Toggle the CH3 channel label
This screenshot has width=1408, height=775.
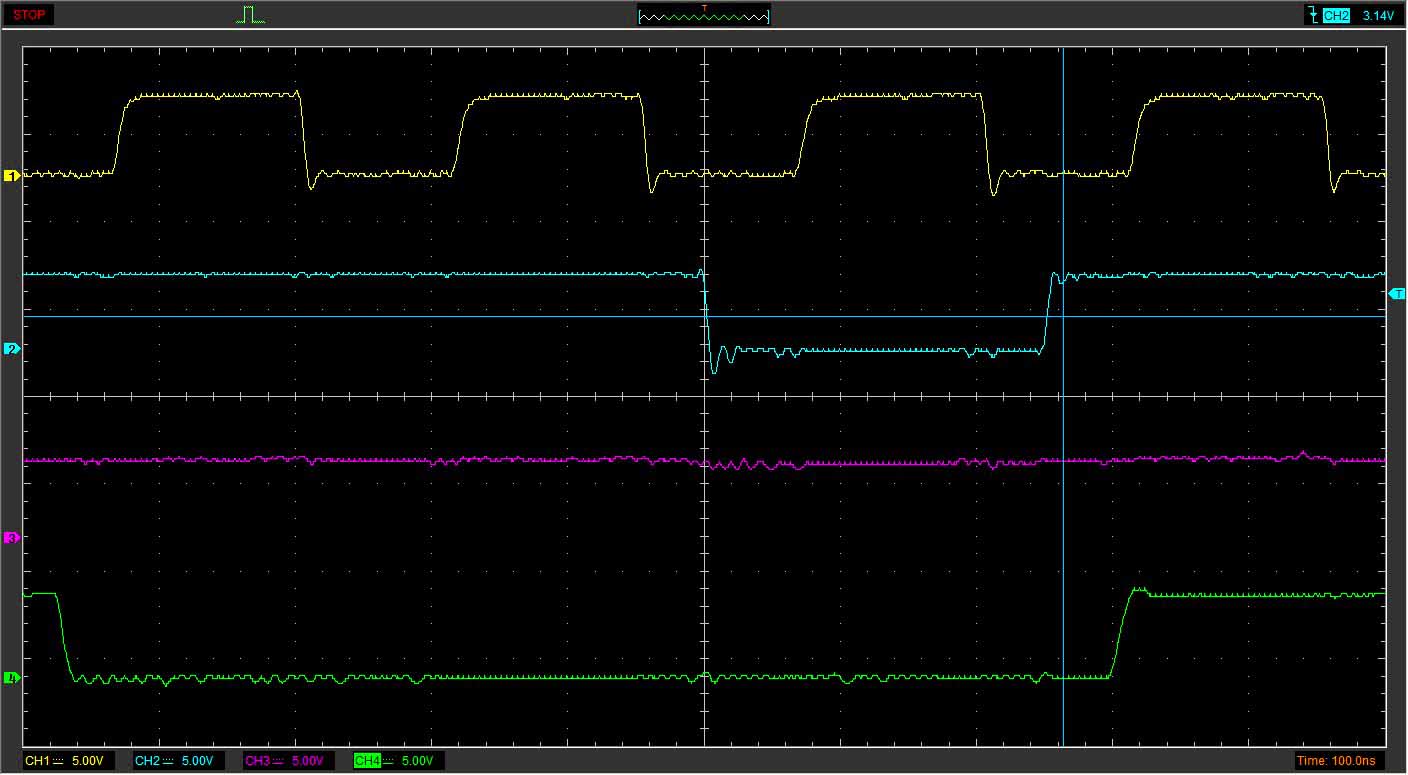pyautogui.click(x=257, y=761)
